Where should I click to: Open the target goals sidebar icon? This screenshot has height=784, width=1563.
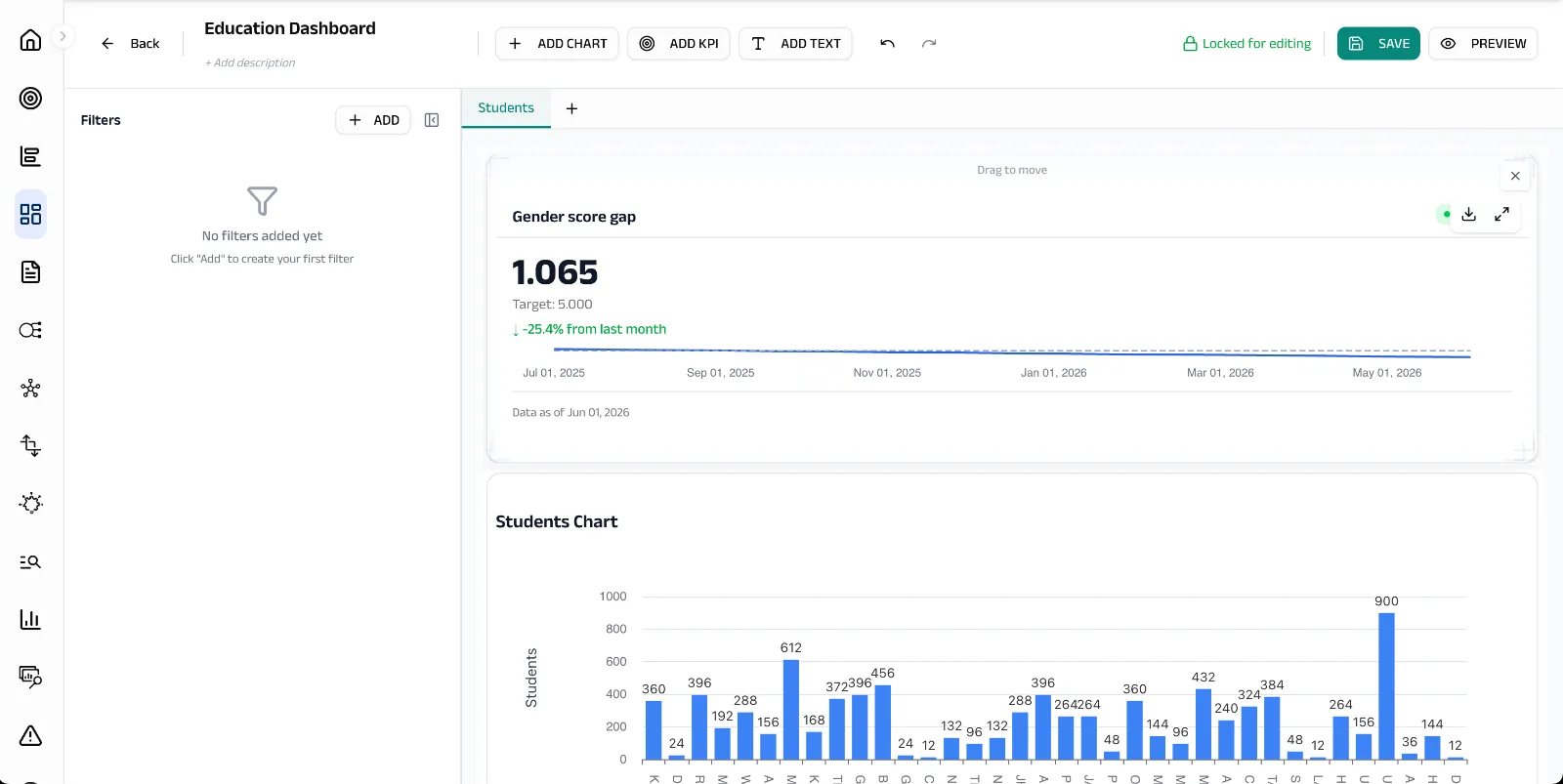[30, 98]
